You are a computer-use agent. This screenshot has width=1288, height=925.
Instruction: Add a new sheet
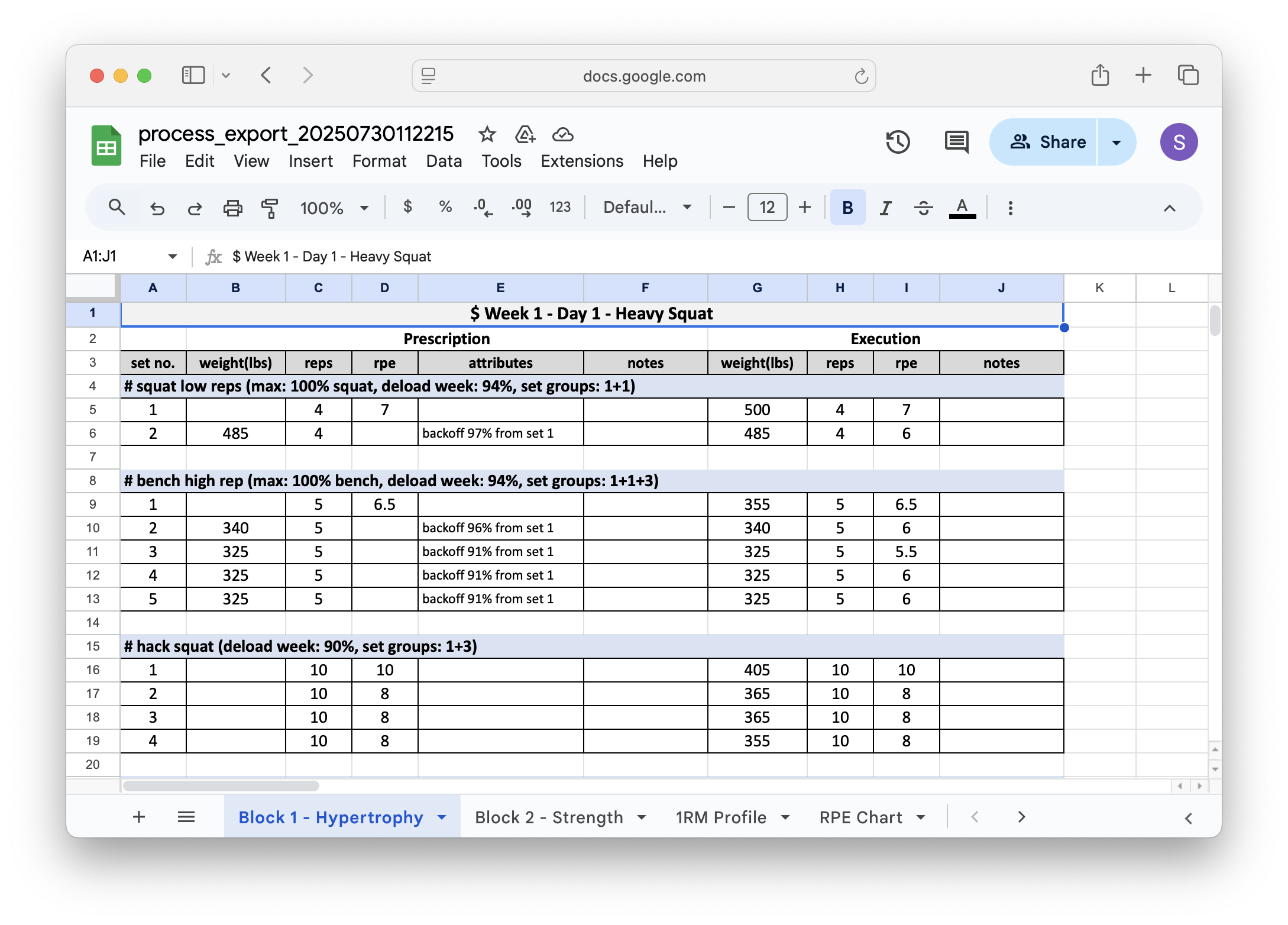tap(139, 817)
